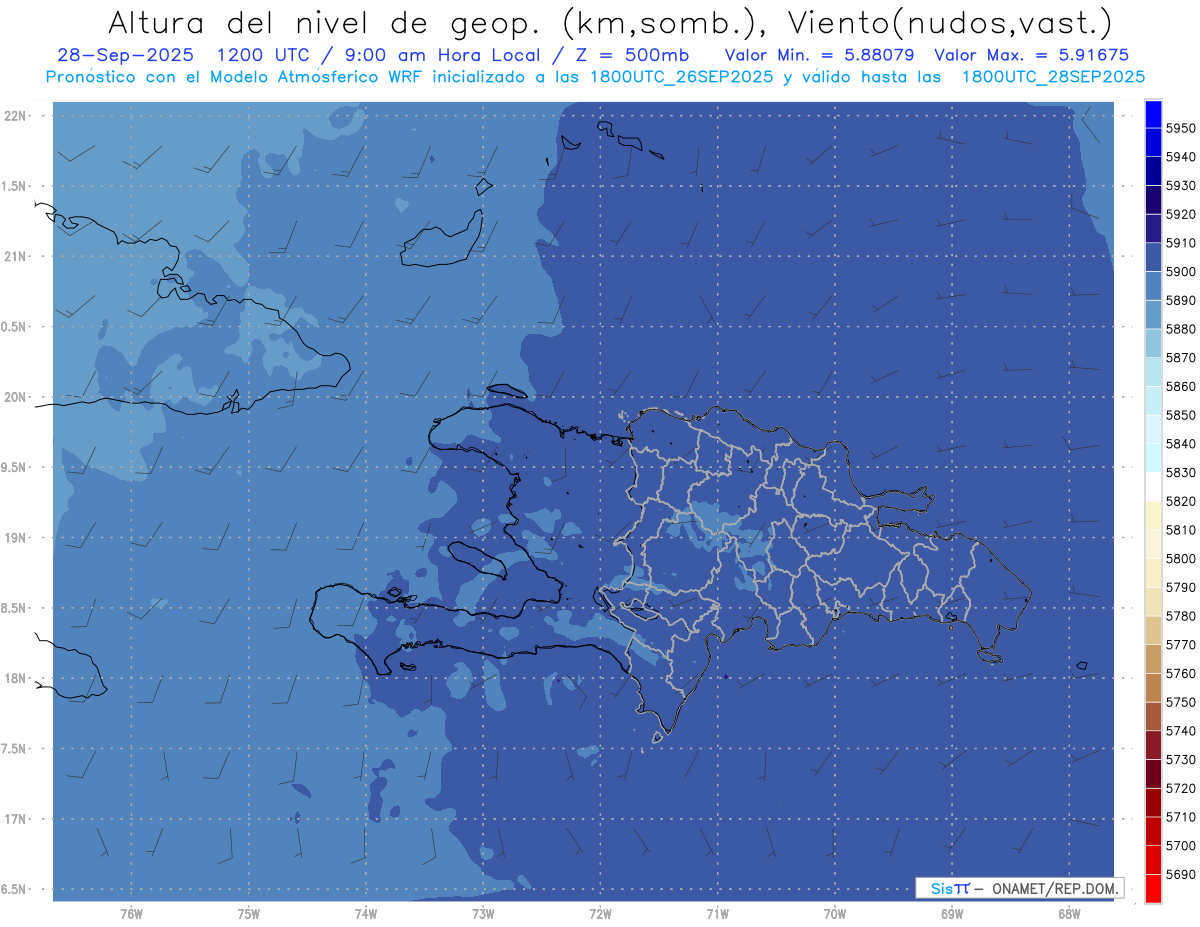Click the bright red segment below 5690
1200x927 pixels.
click(x=1153, y=888)
